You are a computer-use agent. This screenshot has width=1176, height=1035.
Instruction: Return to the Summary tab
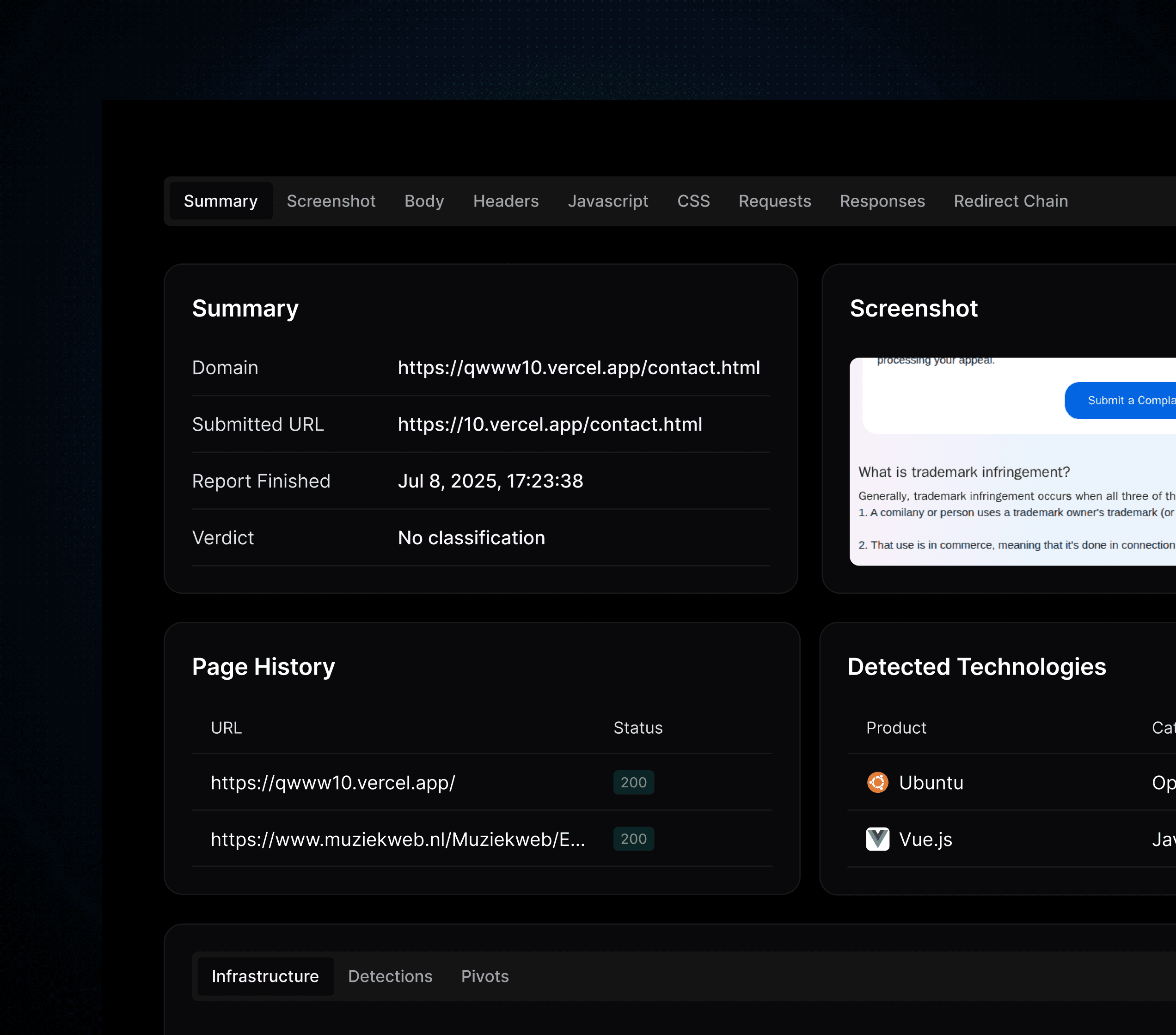click(x=221, y=201)
